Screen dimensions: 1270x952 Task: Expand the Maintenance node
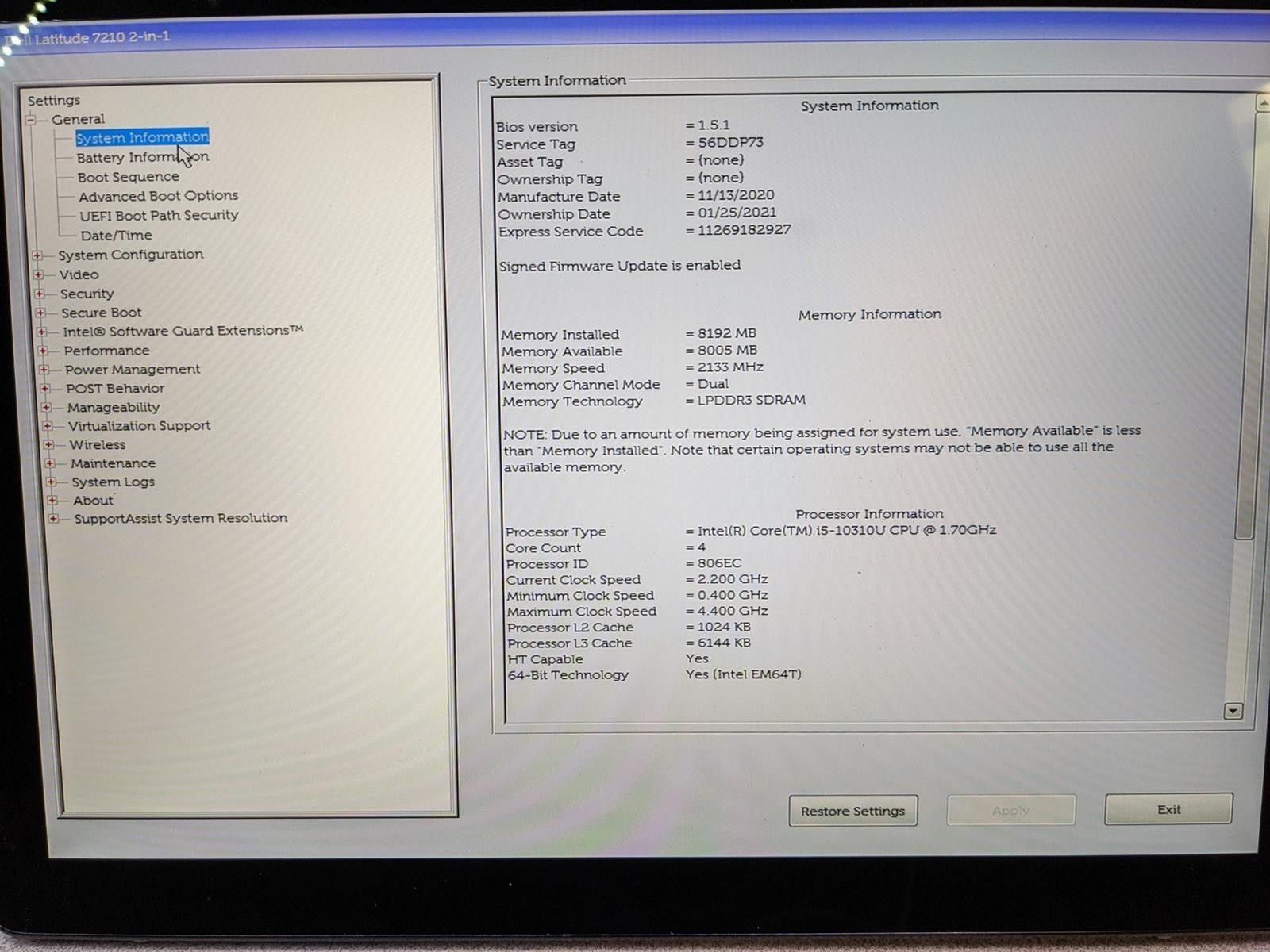pos(50,463)
